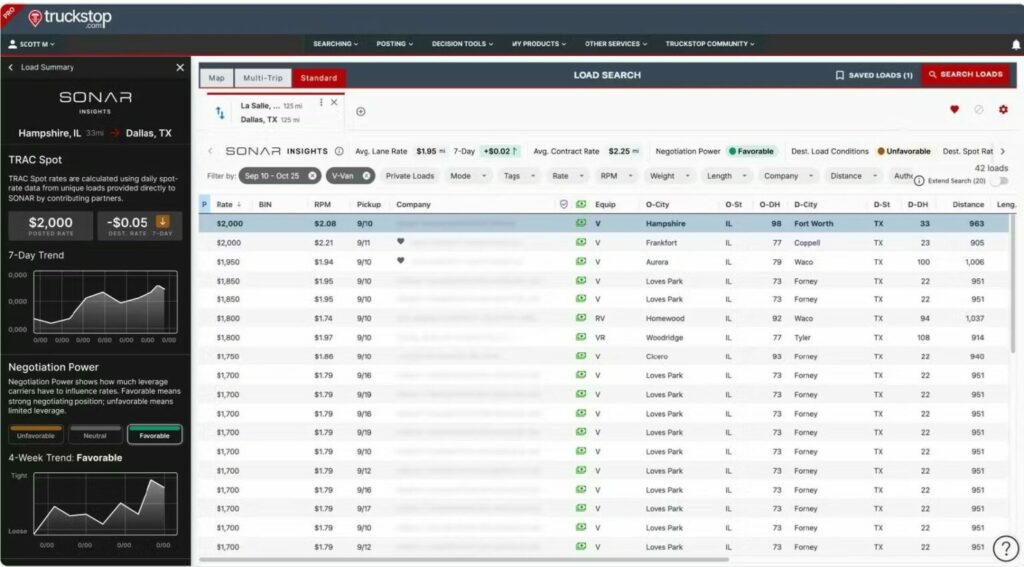This screenshot has width=1024, height=567.
Task: Click heart icon on Frankfort row
Action: [400, 242]
